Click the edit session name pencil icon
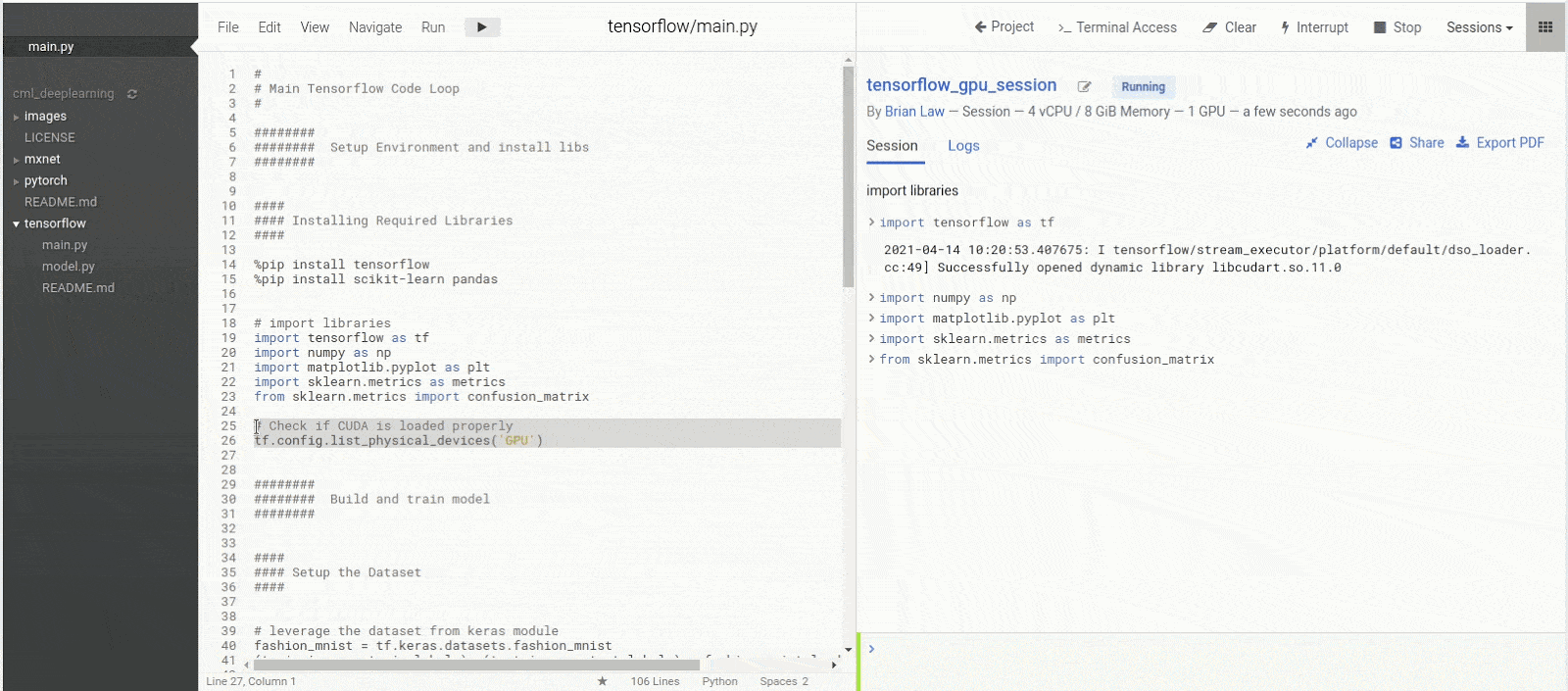1568x691 pixels. pyautogui.click(x=1084, y=87)
